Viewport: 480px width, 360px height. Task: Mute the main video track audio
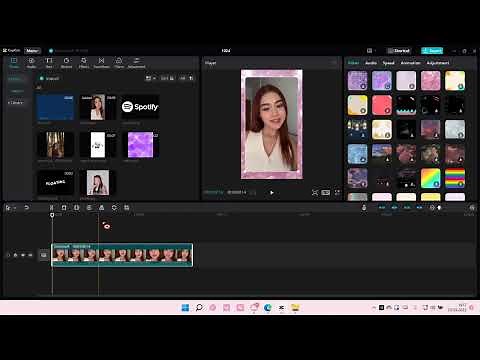coord(30,255)
